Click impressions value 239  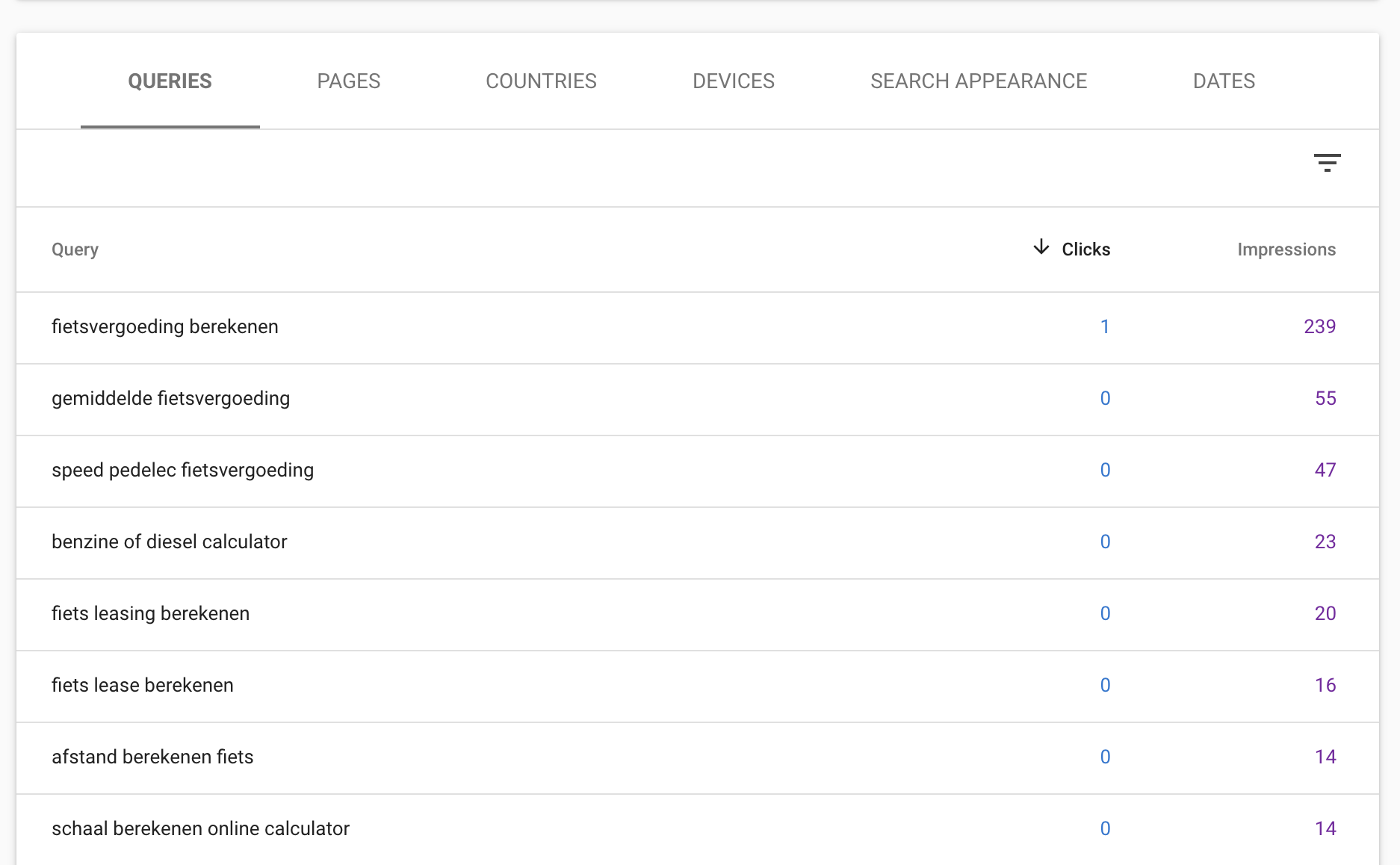click(x=1319, y=327)
